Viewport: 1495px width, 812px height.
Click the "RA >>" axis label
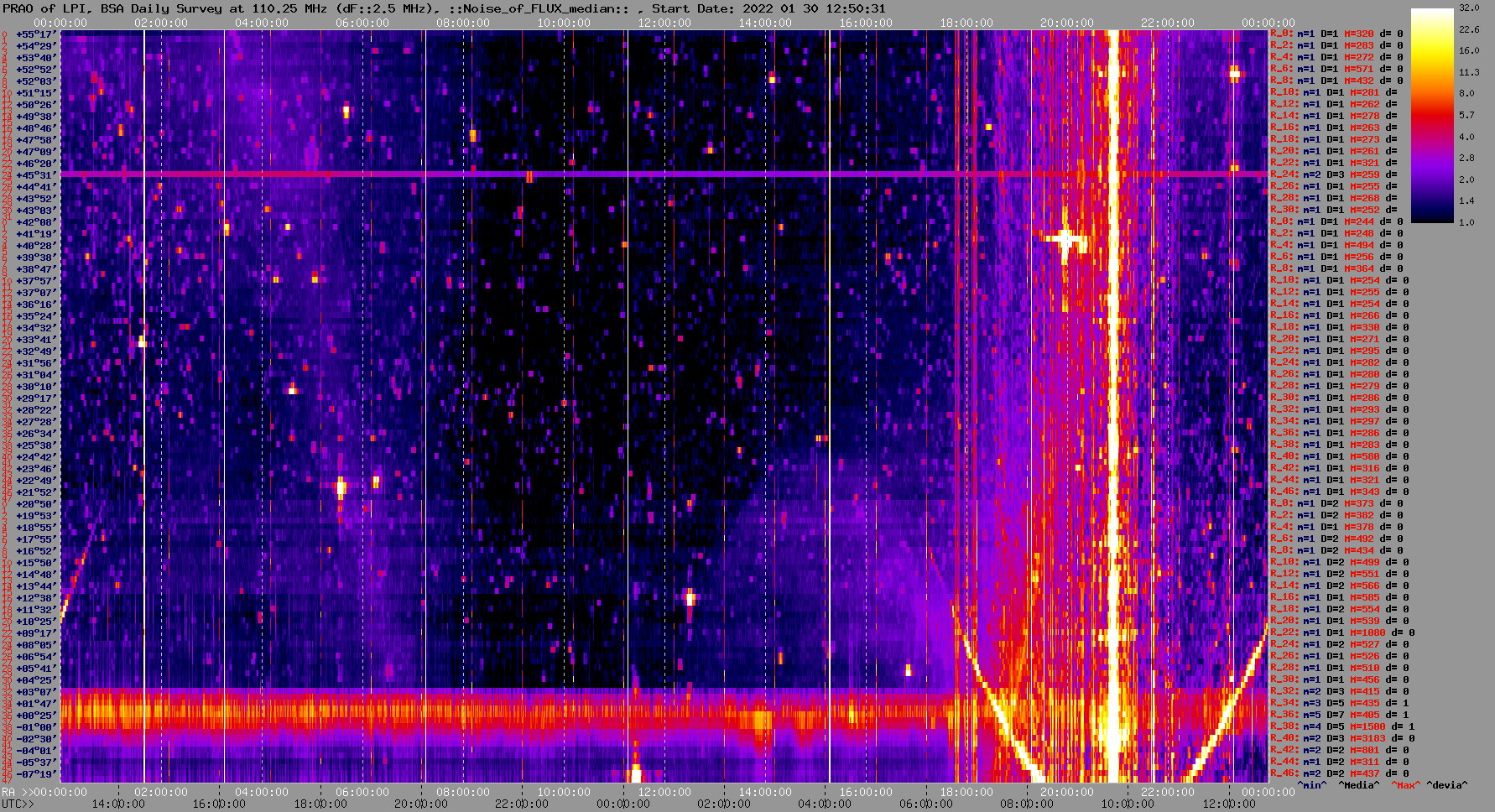16,792
